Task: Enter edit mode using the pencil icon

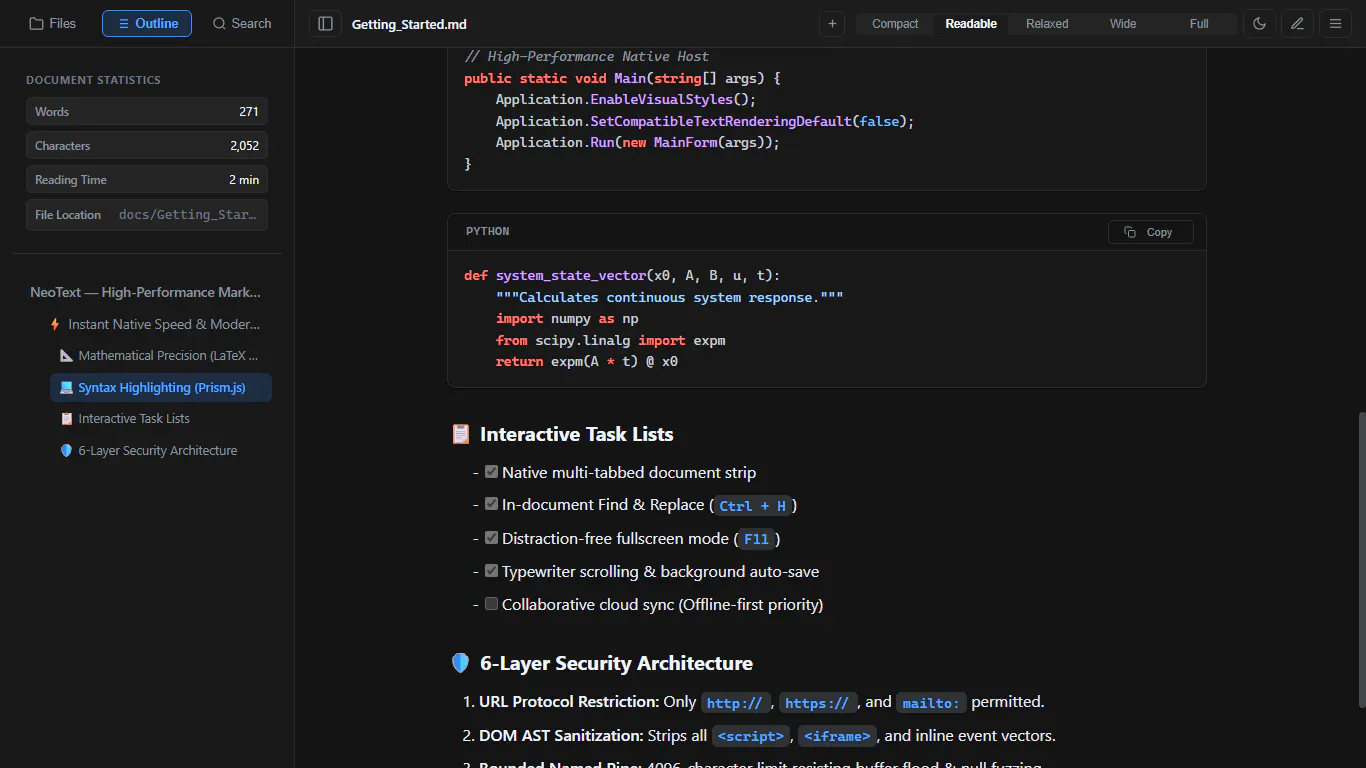Action: pos(1297,24)
